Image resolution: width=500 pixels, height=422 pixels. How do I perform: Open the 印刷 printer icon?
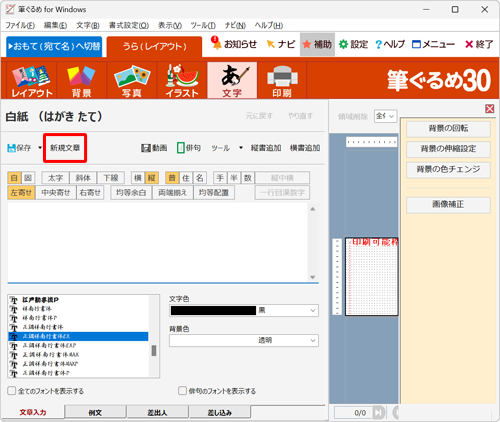point(282,80)
